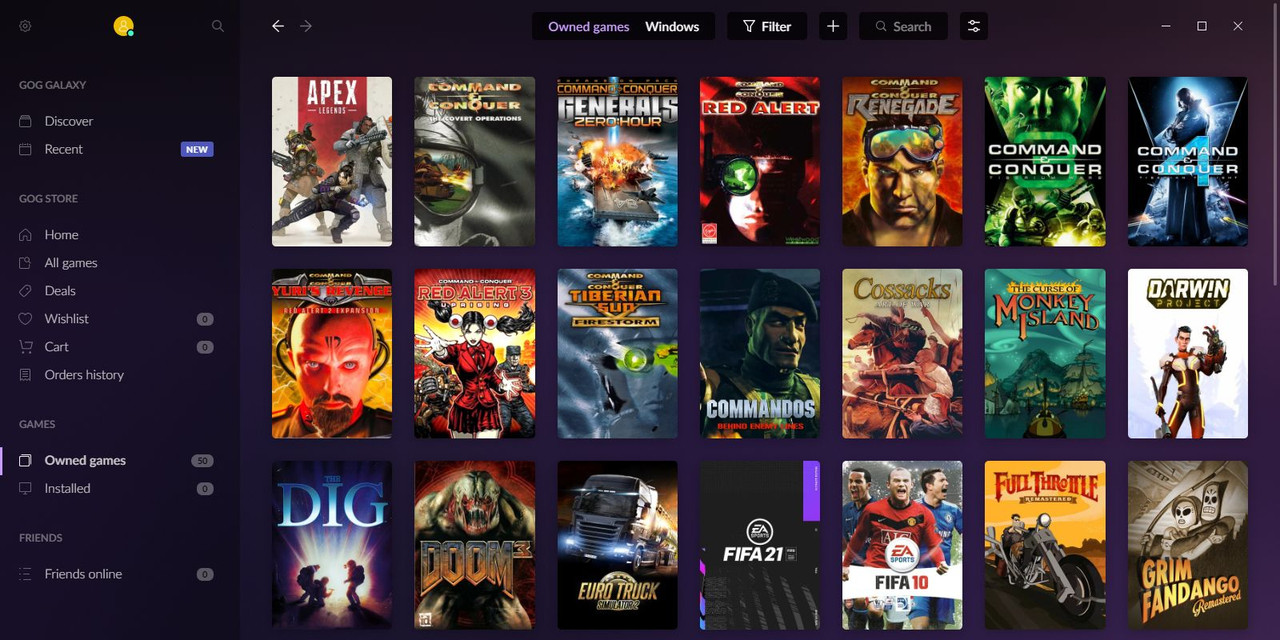Image resolution: width=1280 pixels, height=640 pixels.
Task: Open Euro Truck Simulator 2 cover
Action: pos(617,545)
